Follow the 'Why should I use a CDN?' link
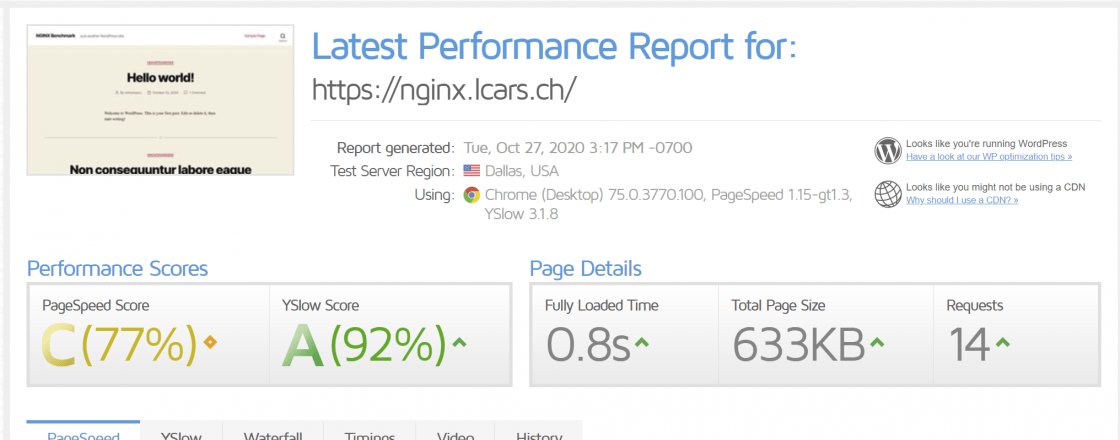This screenshot has height=440, width=1120. pyautogui.click(x=962, y=200)
